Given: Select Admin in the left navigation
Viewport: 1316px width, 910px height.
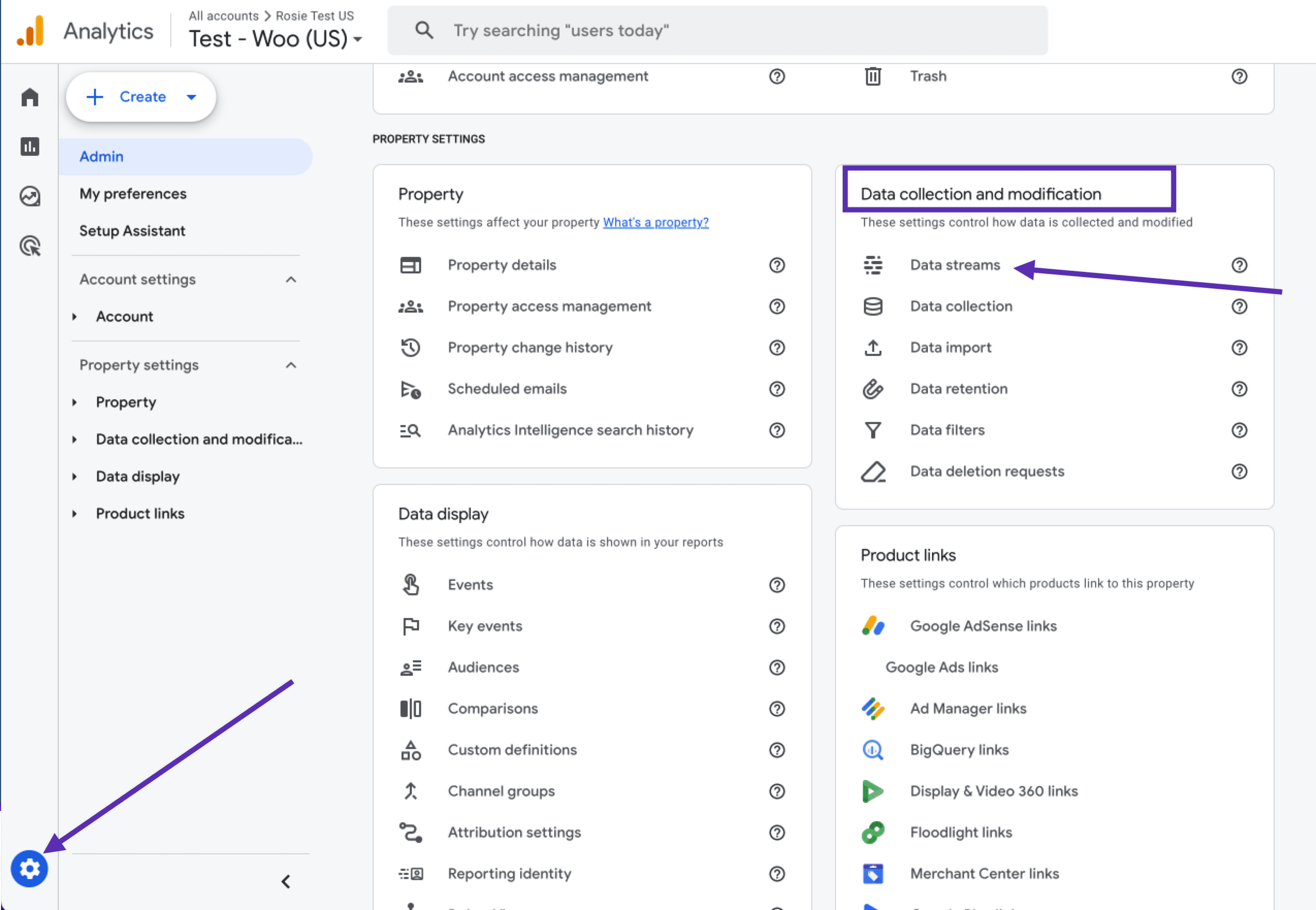Looking at the screenshot, I should point(102,156).
